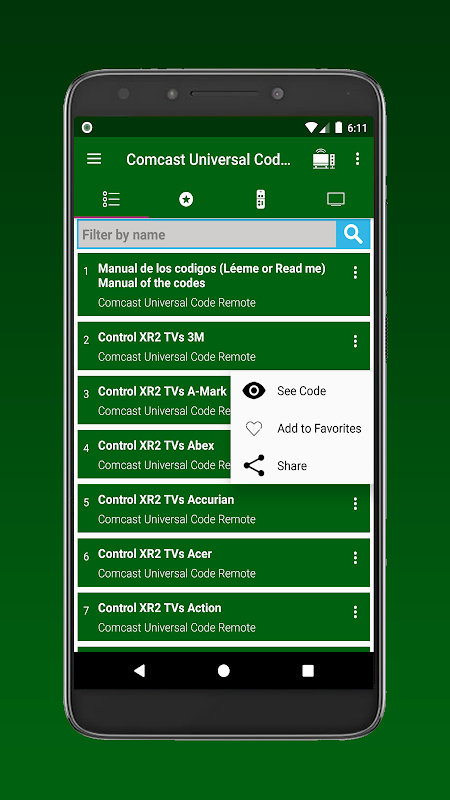This screenshot has width=450, height=800.
Task: Tap the TV remote cast icon in the header
Action: 324,159
